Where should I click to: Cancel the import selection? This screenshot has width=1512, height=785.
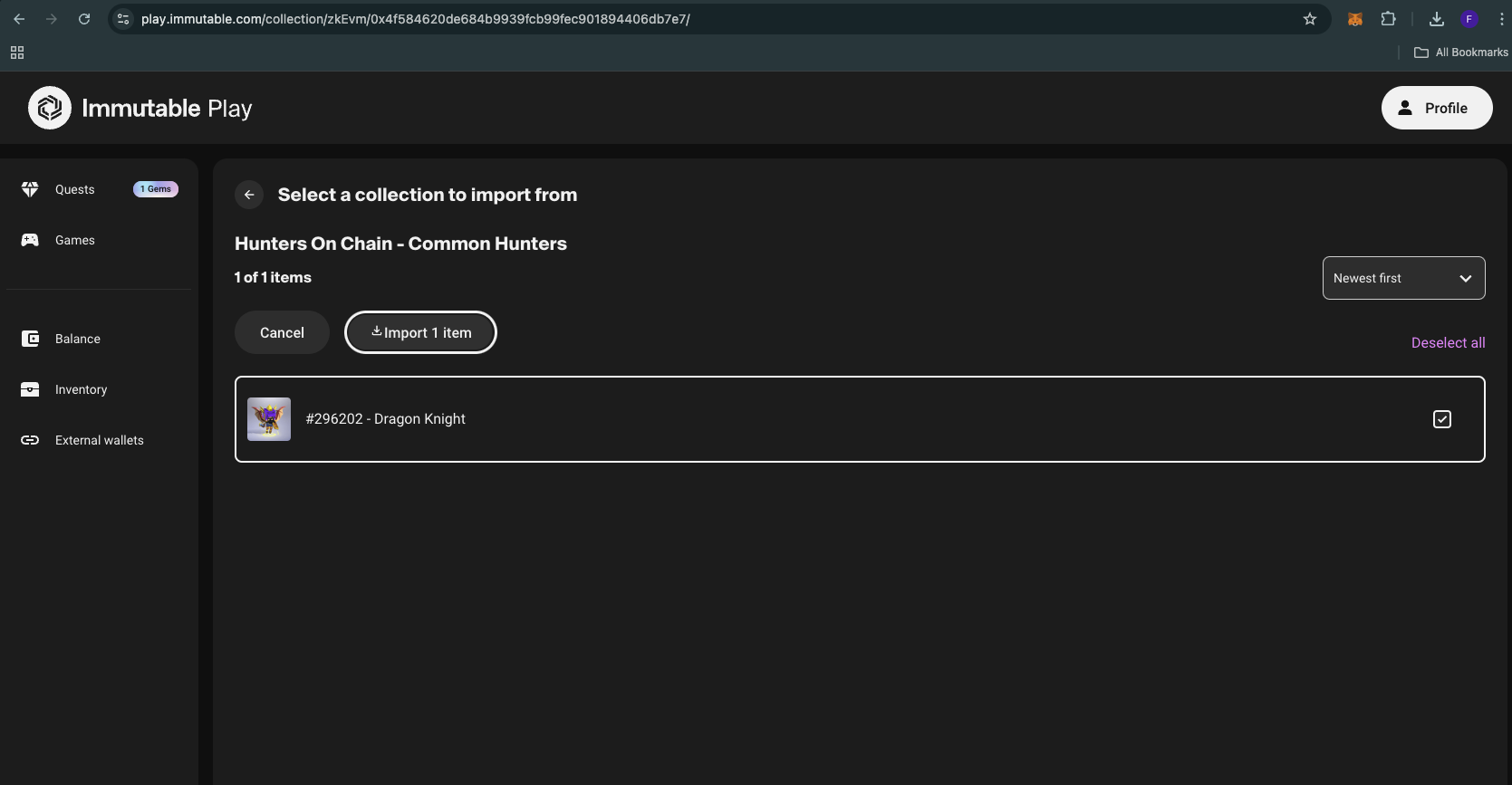[282, 332]
